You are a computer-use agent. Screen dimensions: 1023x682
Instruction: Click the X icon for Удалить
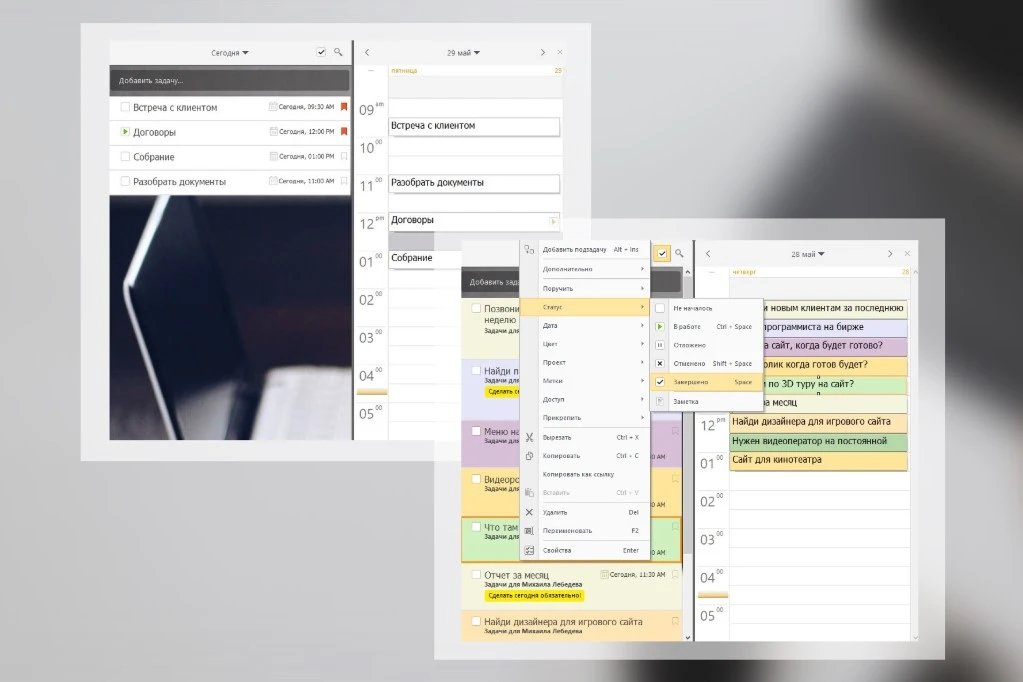point(530,512)
